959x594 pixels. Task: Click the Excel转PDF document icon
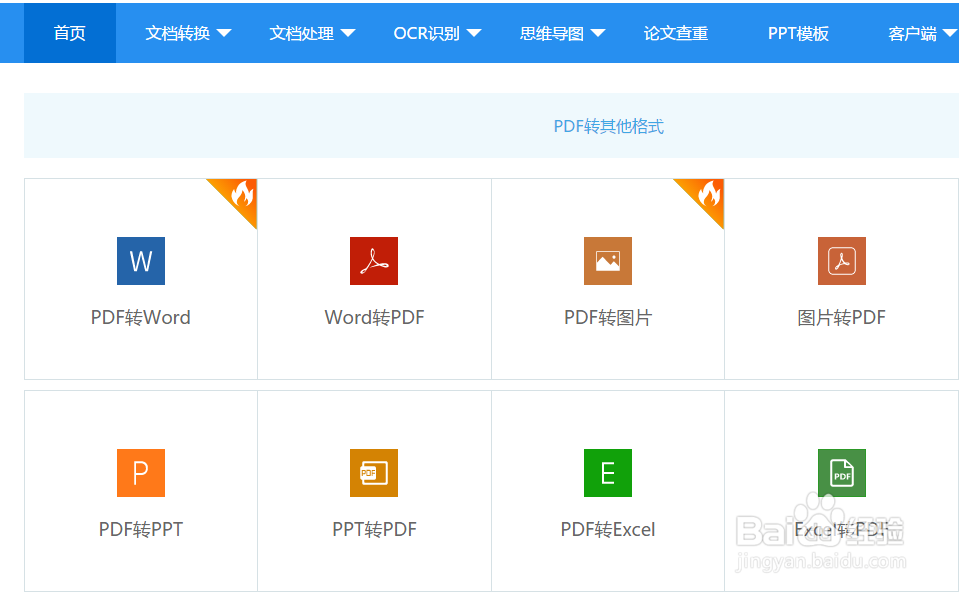(x=841, y=473)
